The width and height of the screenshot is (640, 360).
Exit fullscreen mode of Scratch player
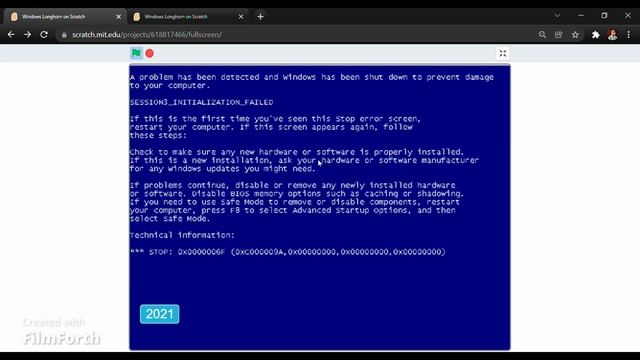(x=502, y=53)
